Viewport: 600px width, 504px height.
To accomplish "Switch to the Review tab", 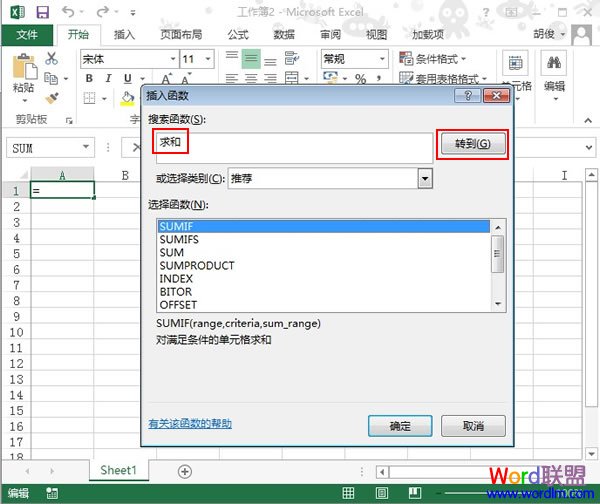I will (331, 35).
